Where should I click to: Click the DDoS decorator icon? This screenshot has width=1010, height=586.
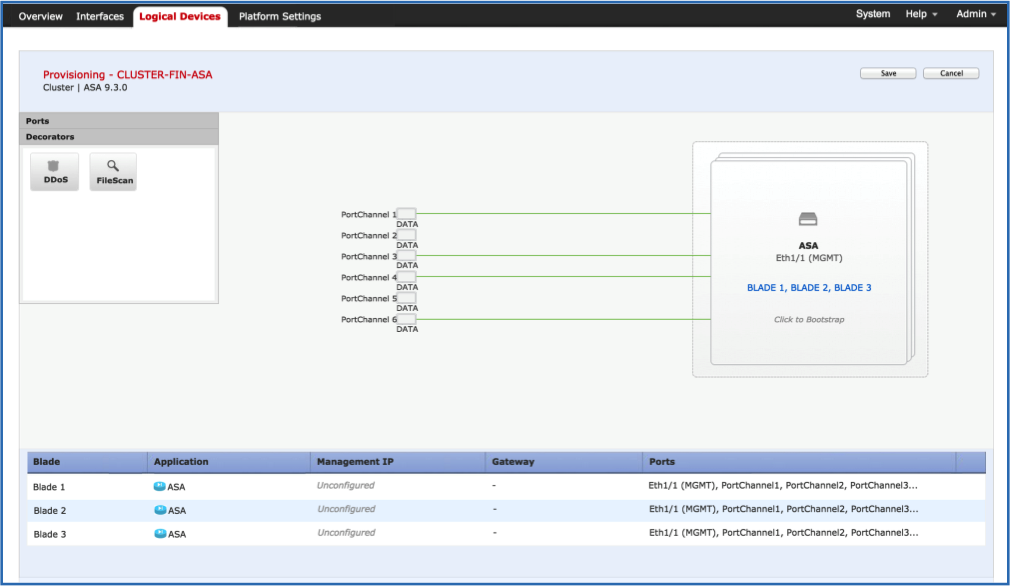point(54,172)
